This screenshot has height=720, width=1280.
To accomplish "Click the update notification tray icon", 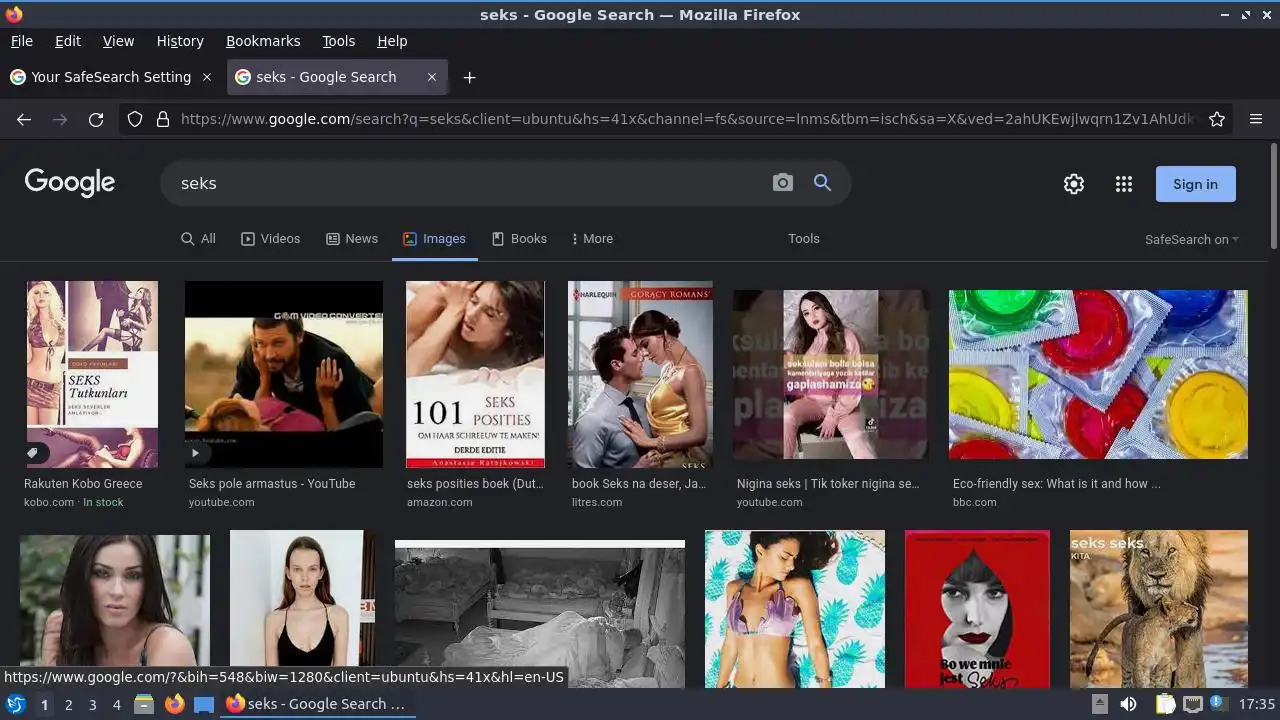I will 1220,704.
